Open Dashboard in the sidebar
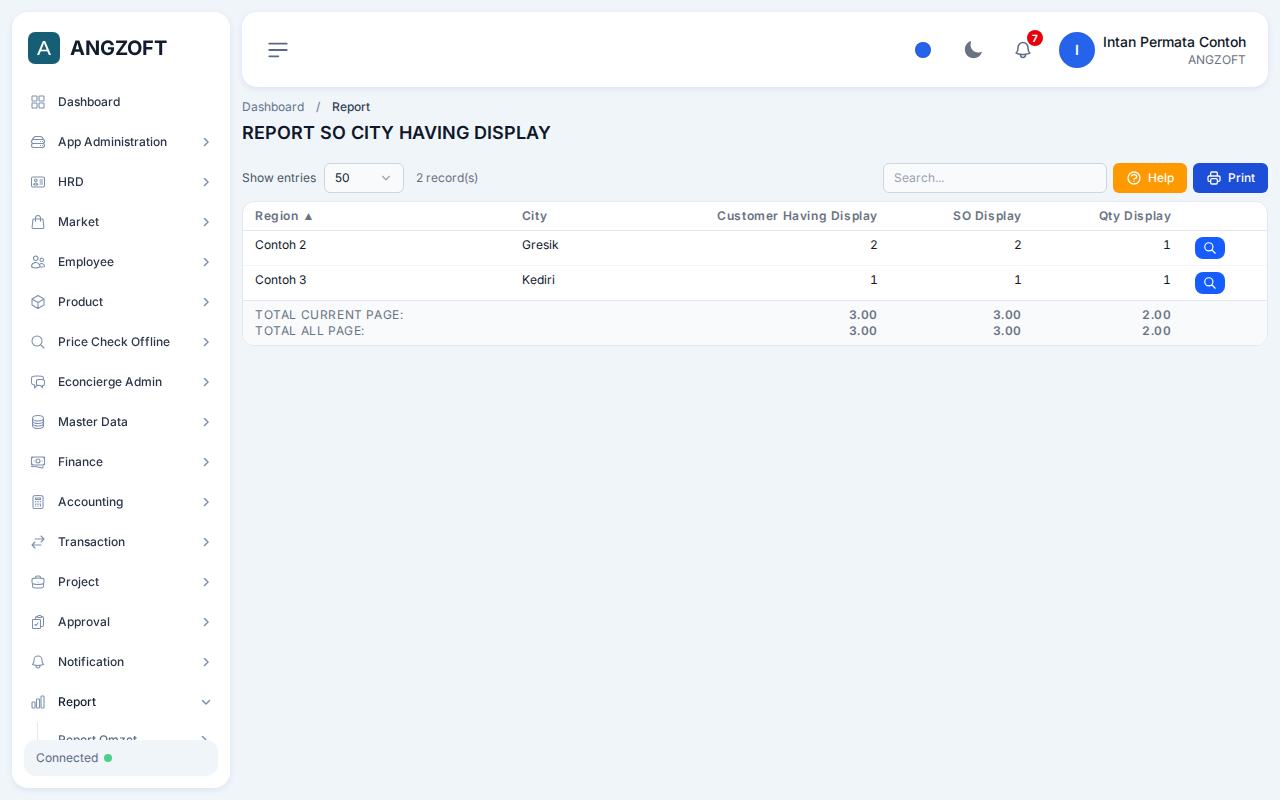This screenshot has width=1280, height=800. [121, 102]
